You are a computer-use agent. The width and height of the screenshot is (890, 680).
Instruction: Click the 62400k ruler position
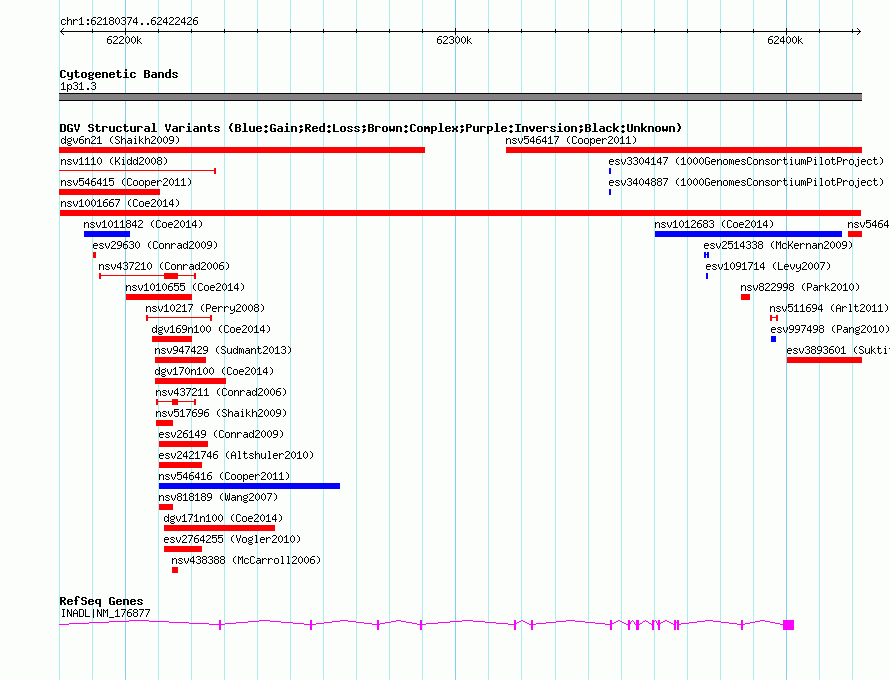785,40
